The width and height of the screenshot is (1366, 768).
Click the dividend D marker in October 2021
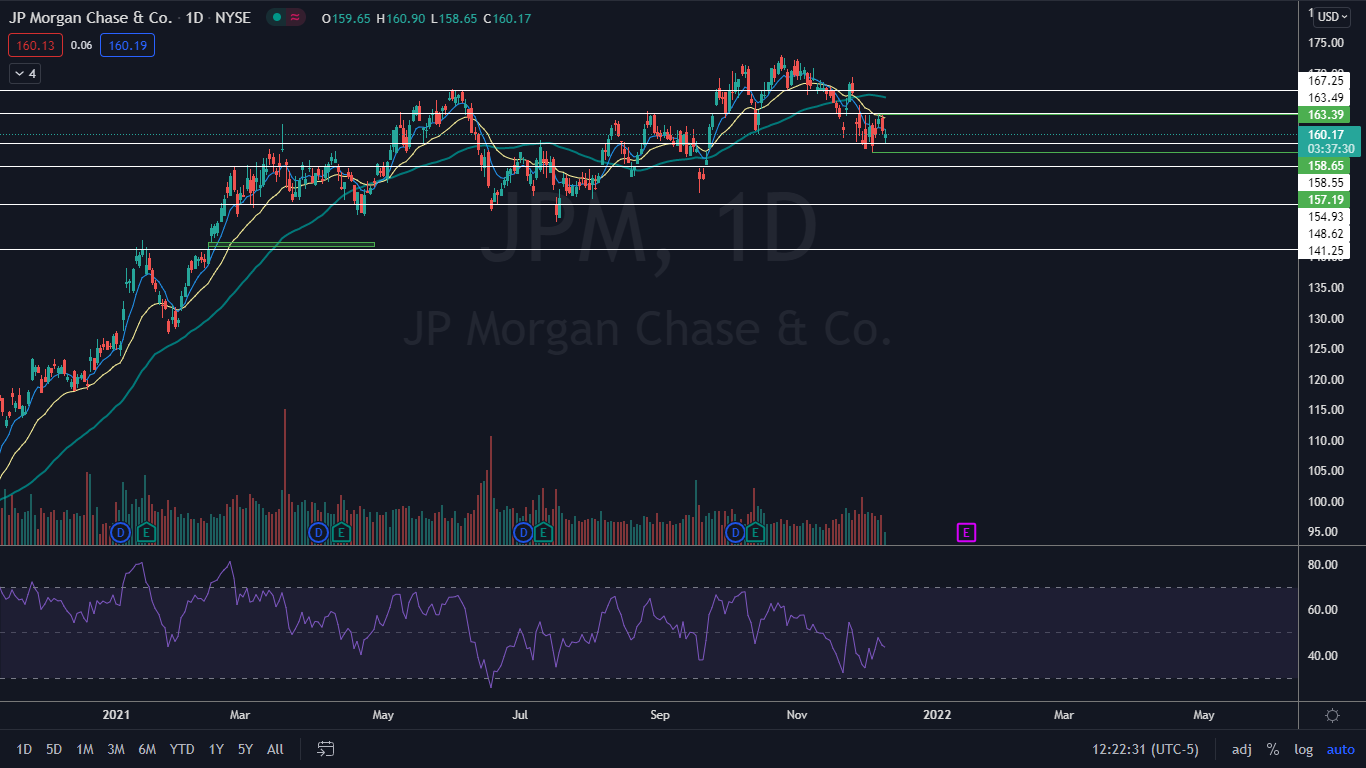click(x=735, y=532)
